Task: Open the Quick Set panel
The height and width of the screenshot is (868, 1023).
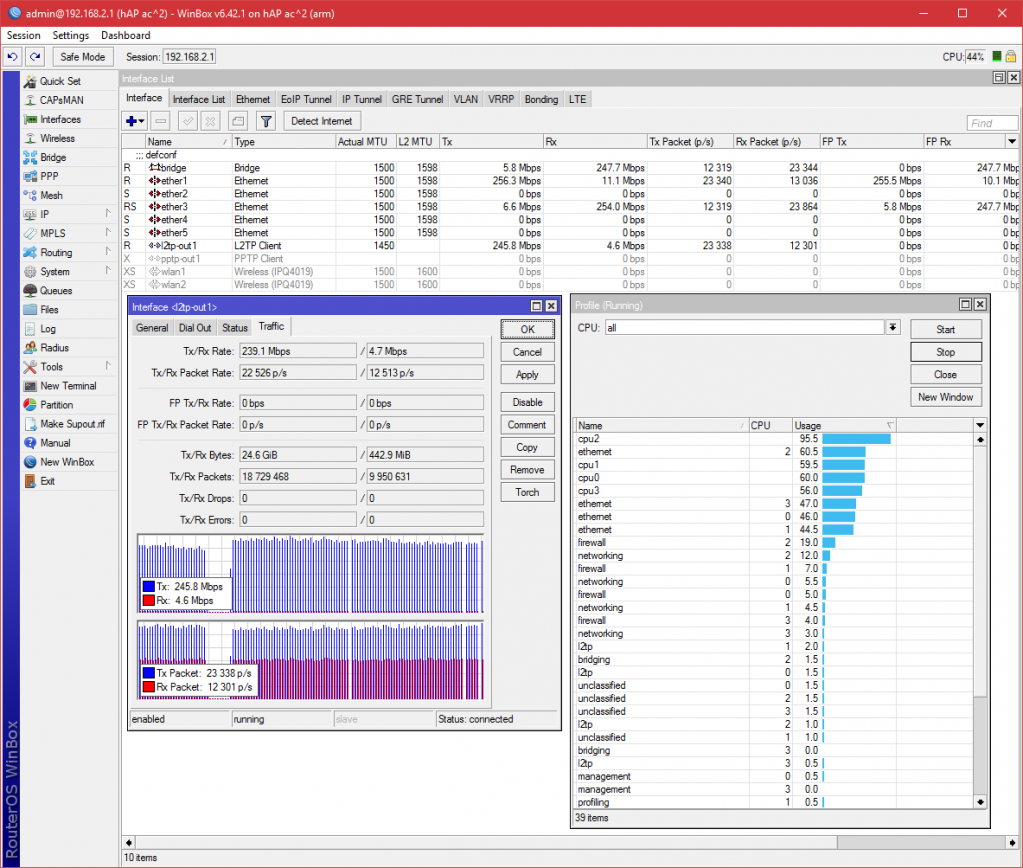Action: 60,81
